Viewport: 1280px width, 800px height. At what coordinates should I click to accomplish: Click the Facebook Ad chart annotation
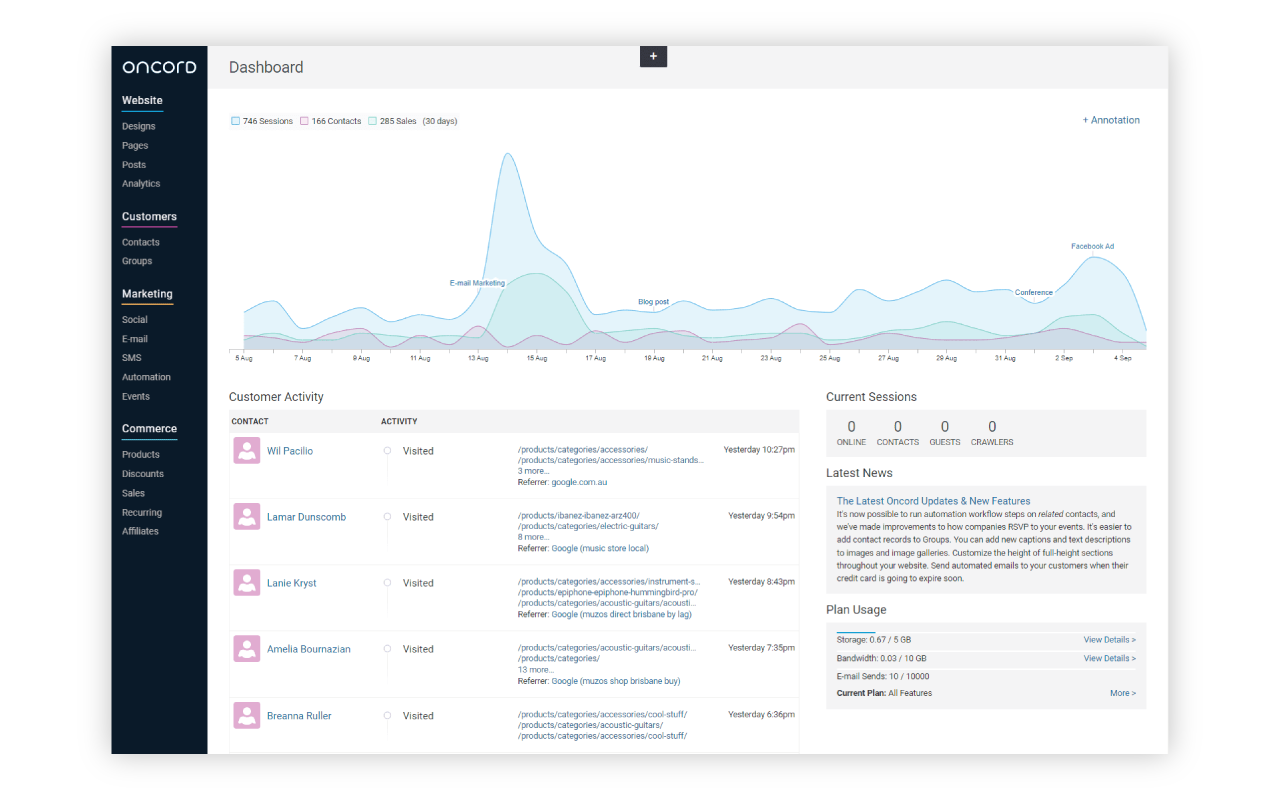pyautogui.click(x=1092, y=246)
